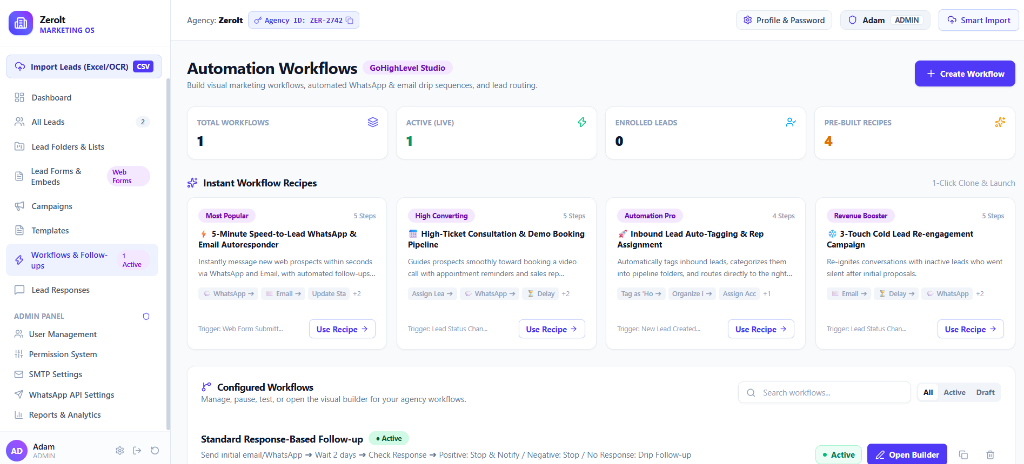The width and height of the screenshot is (1024, 464).
Task: Open Reports & Analytics
Action: point(84,415)
